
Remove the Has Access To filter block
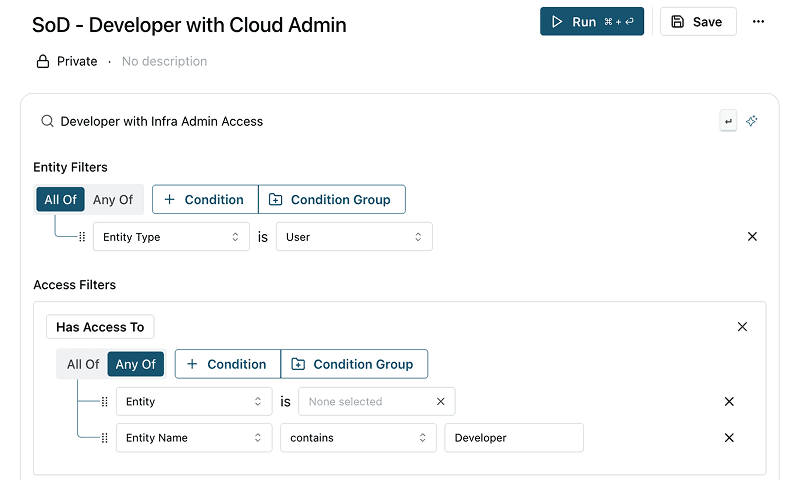tap(742, 327)
